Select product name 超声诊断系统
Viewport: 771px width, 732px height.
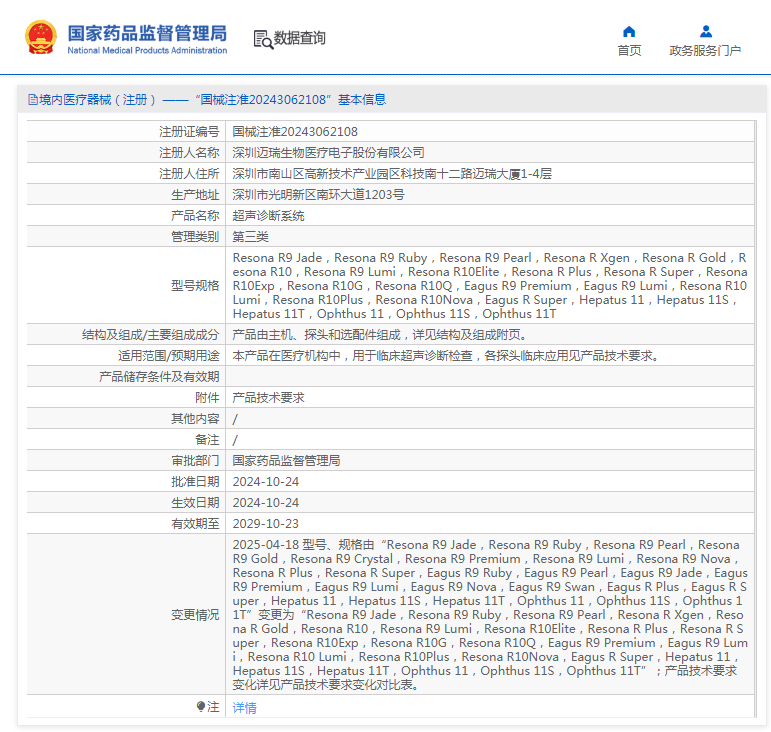tap(268, 216)
